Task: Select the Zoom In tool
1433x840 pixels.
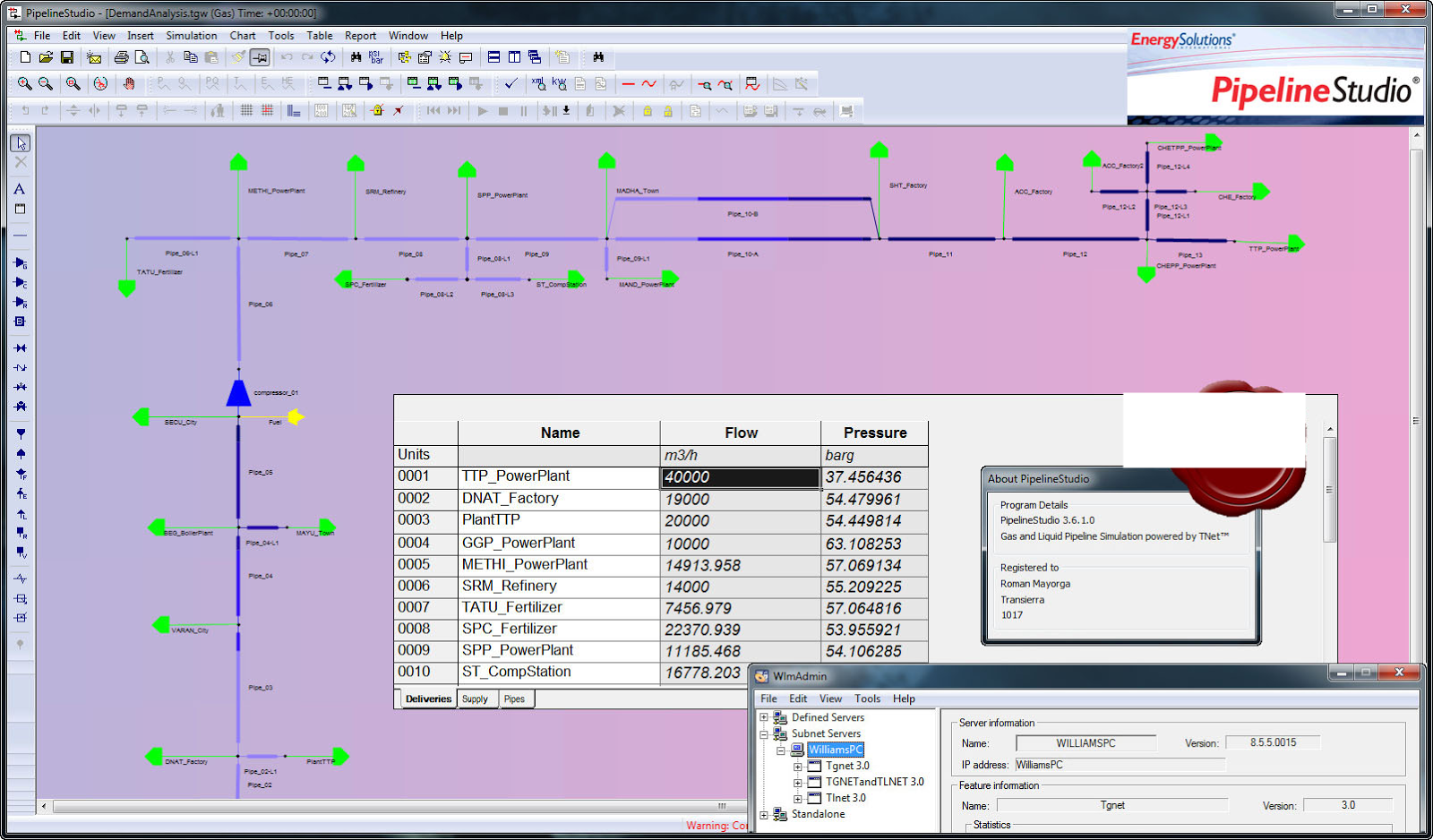Action: pos(24,83)
